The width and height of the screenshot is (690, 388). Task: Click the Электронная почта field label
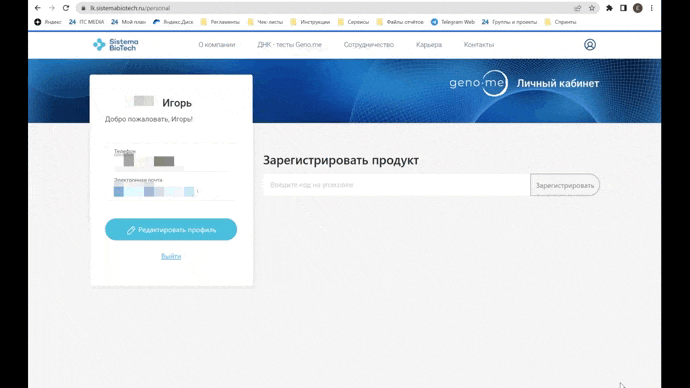tap(138, 180)
